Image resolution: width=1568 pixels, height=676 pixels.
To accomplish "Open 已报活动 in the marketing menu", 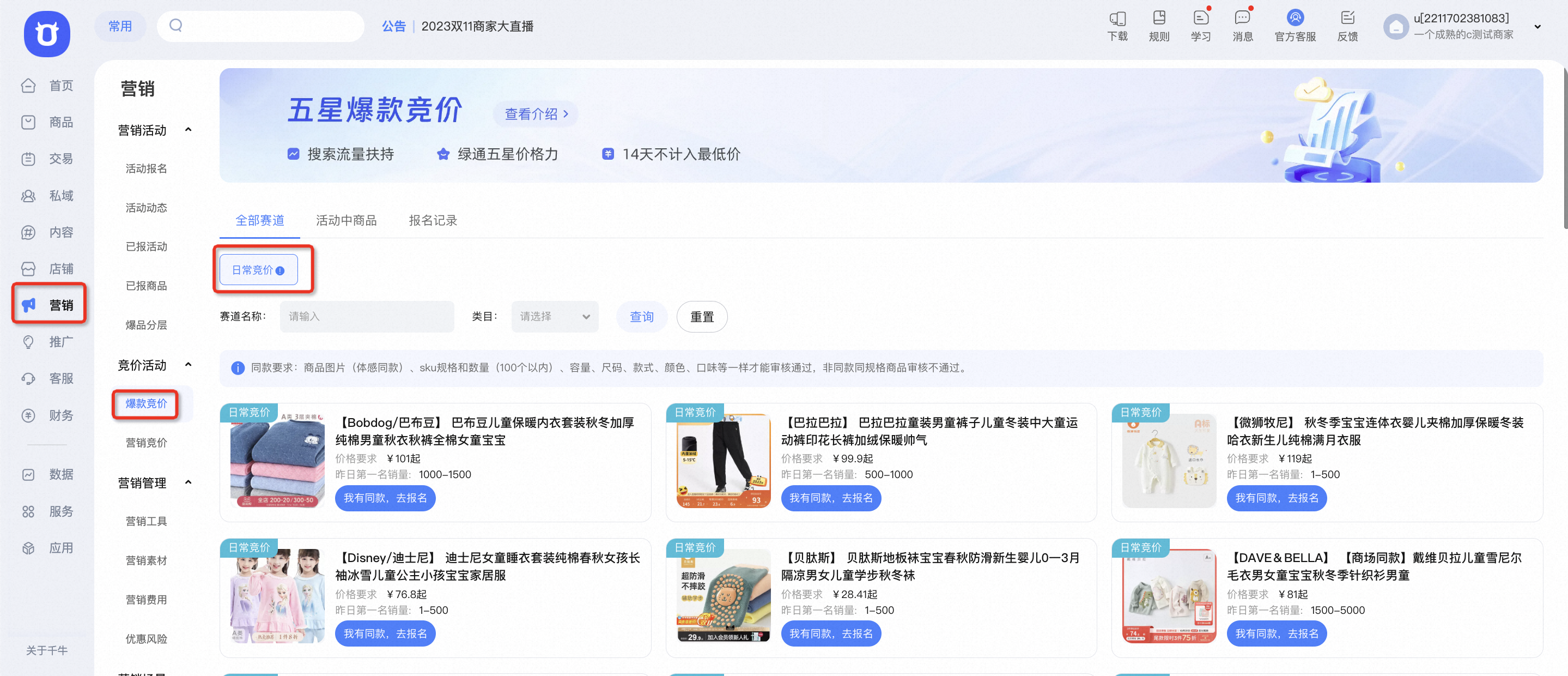I will coord(146,246).
